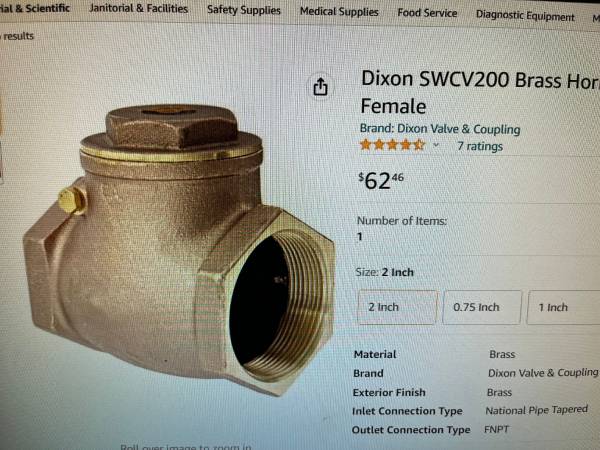The width and height of the screenshot is (600, 450).
Task: Open Industrial & Scientific category tab
Action: pos(35,8)
